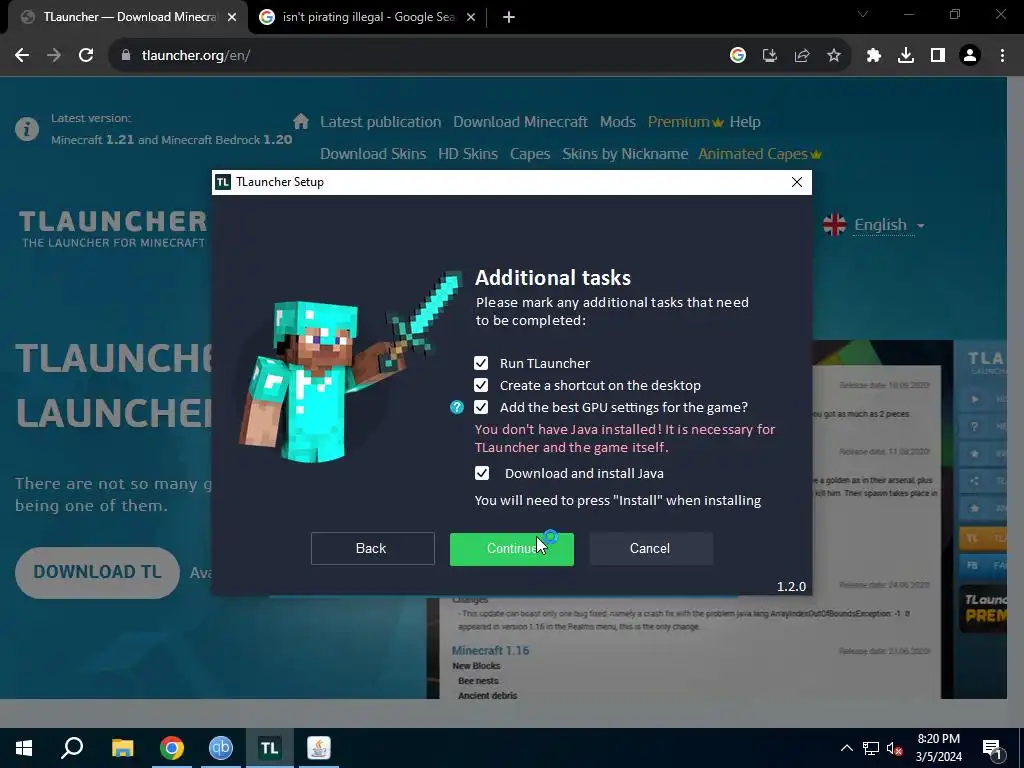
Task: Go Back in TLauncher Setup
Action: pos(372,549)
